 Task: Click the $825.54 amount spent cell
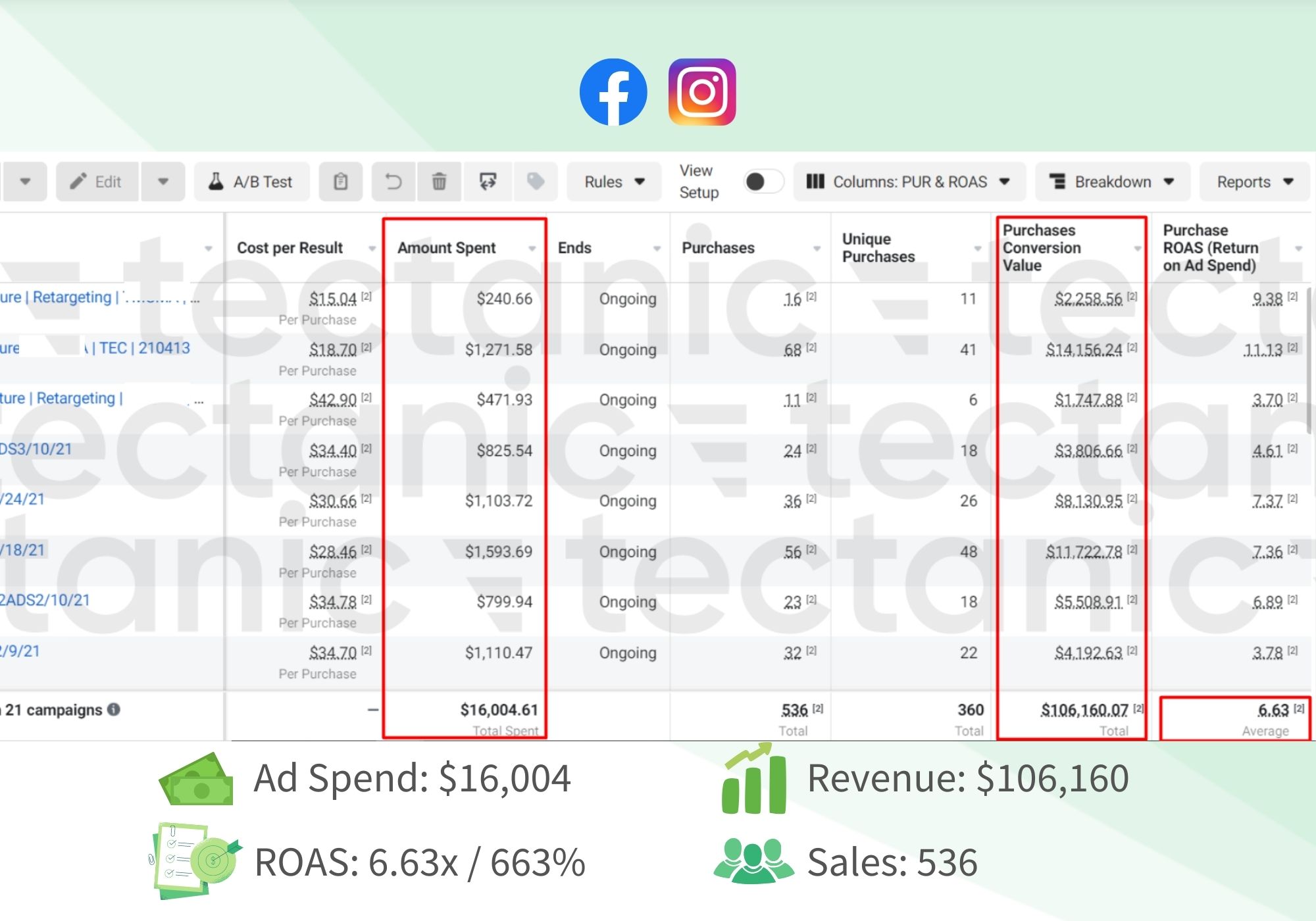coord(505,451)
